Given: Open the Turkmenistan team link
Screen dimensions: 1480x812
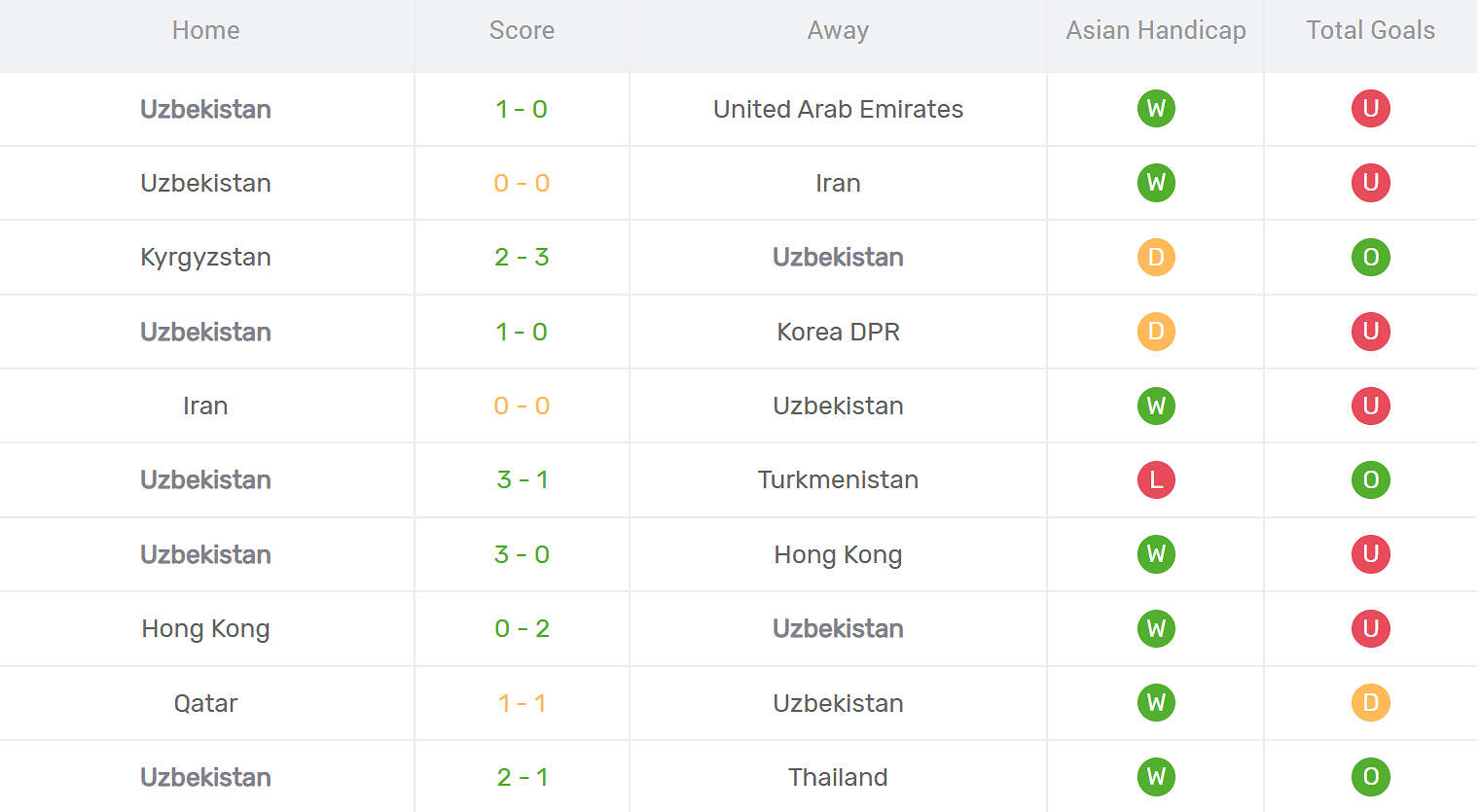Looking at the screenshot, I should click(838, 479).
